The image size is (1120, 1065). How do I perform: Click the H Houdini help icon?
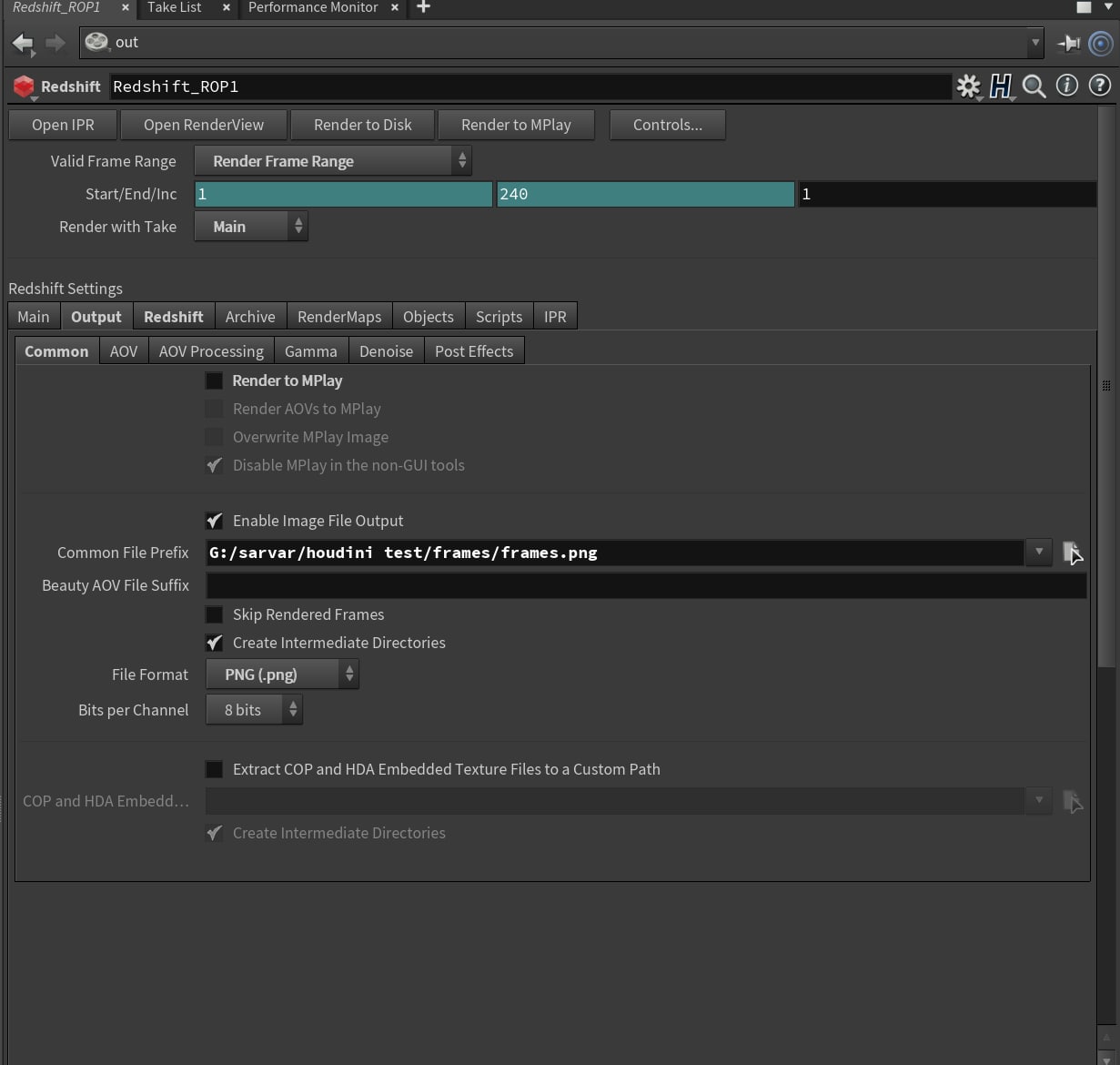pyautogui.click(x=1001, y=86)
